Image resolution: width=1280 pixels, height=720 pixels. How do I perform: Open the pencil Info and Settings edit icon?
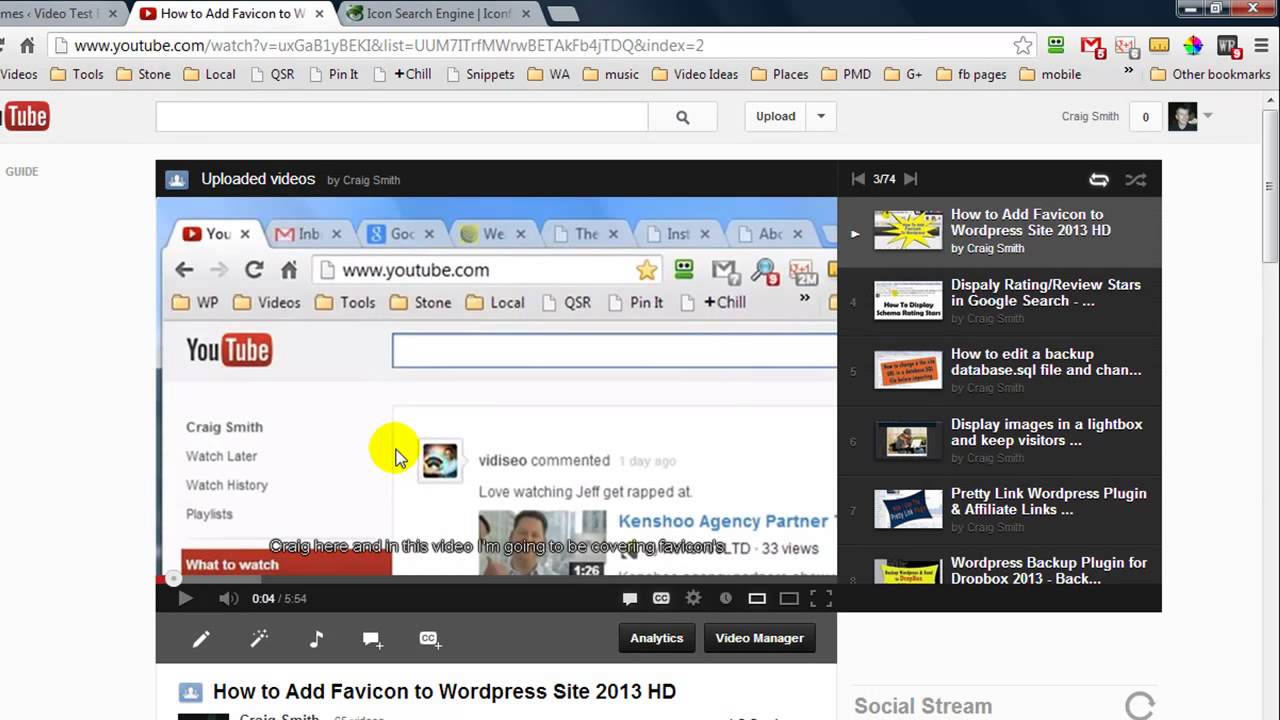pyautogui.click(x=201, y=639)
